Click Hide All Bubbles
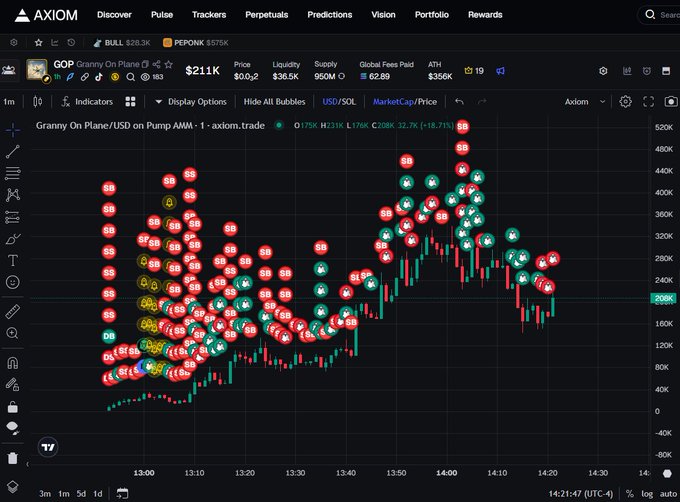The height and width of the screenshot is (502, 680). coord(275,102)
